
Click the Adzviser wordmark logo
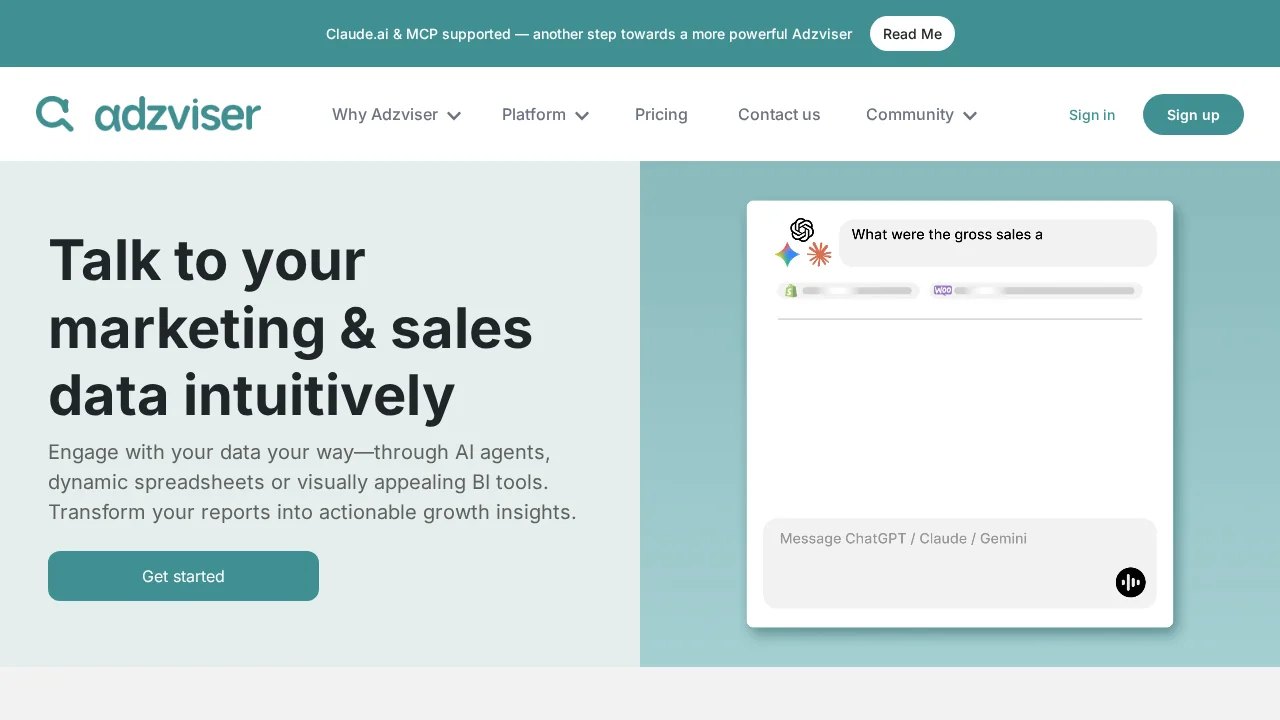click(176, 114)
